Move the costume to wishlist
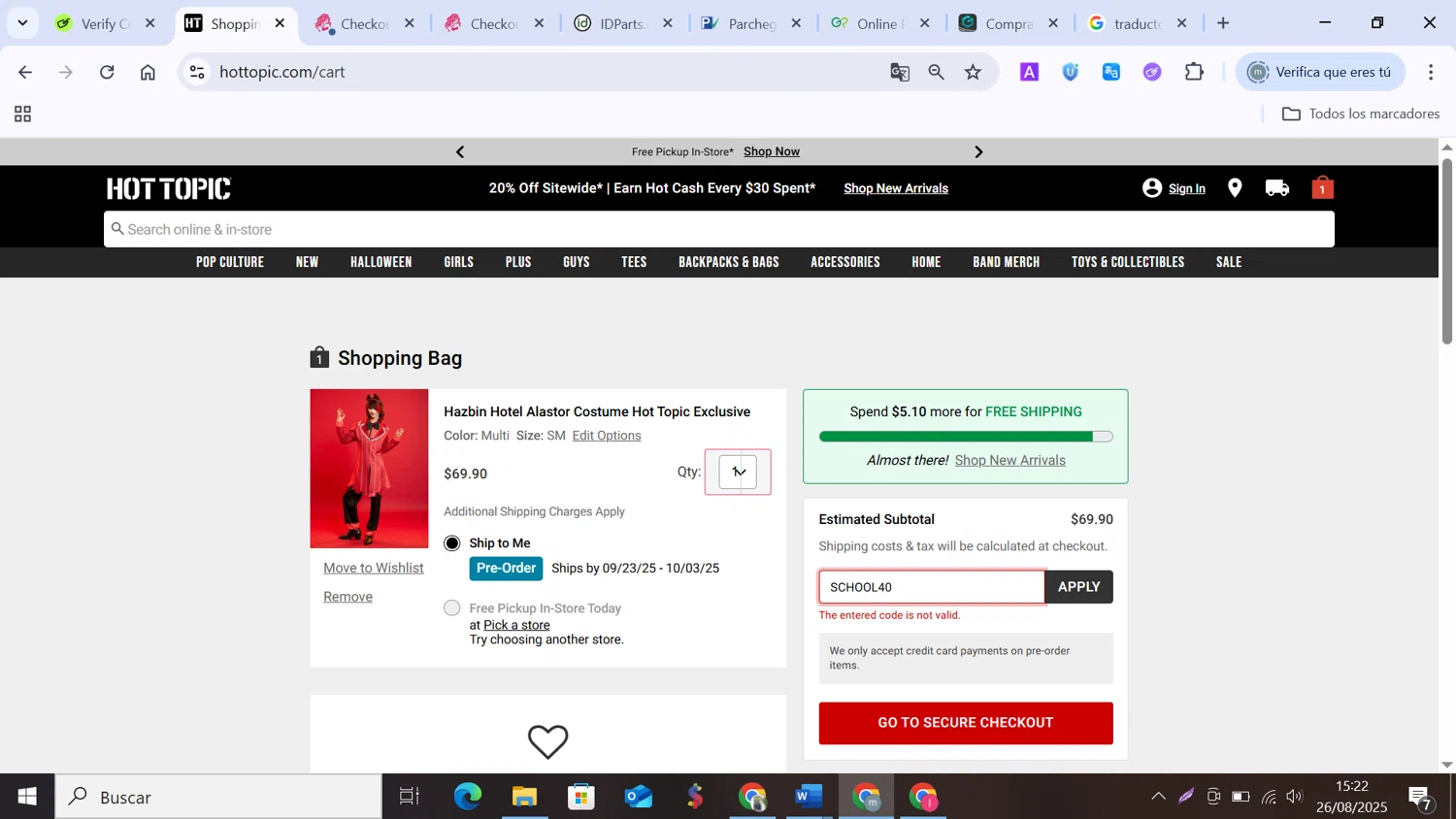The width and height of the screenshot is (1456, 819). [374, 569]
